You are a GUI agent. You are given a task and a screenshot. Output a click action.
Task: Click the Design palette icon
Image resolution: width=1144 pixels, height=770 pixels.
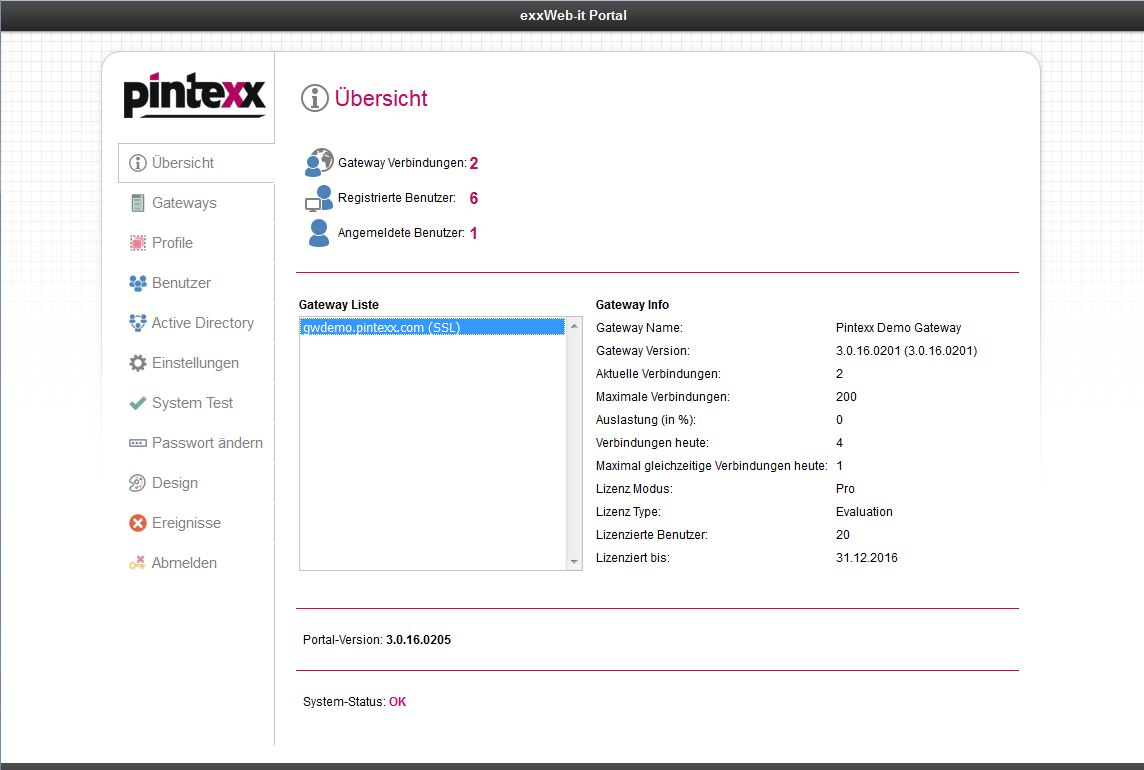138,483
